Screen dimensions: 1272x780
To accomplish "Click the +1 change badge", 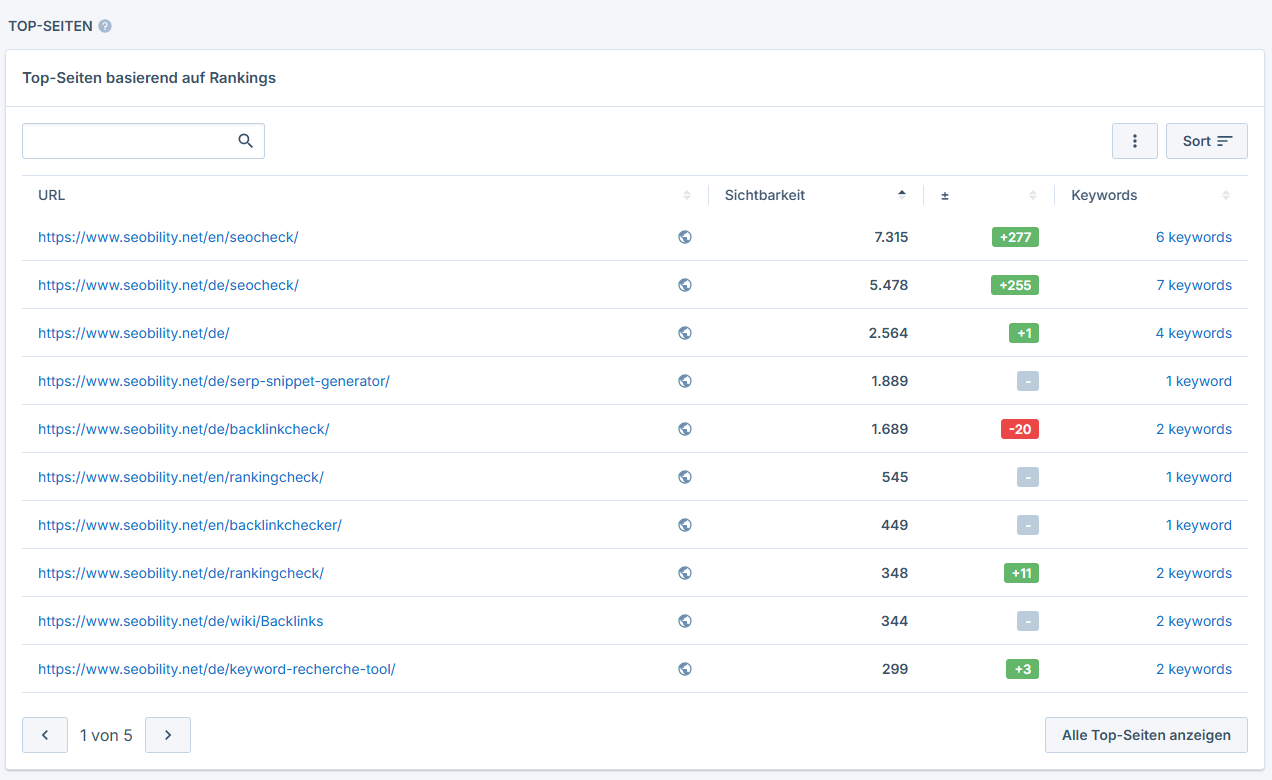I will (x=1024, y=333).
